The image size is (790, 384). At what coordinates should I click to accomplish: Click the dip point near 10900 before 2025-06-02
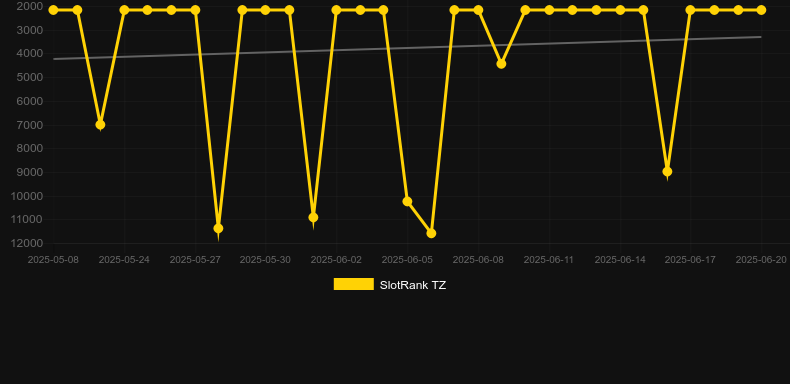click(x=313, y=218)
